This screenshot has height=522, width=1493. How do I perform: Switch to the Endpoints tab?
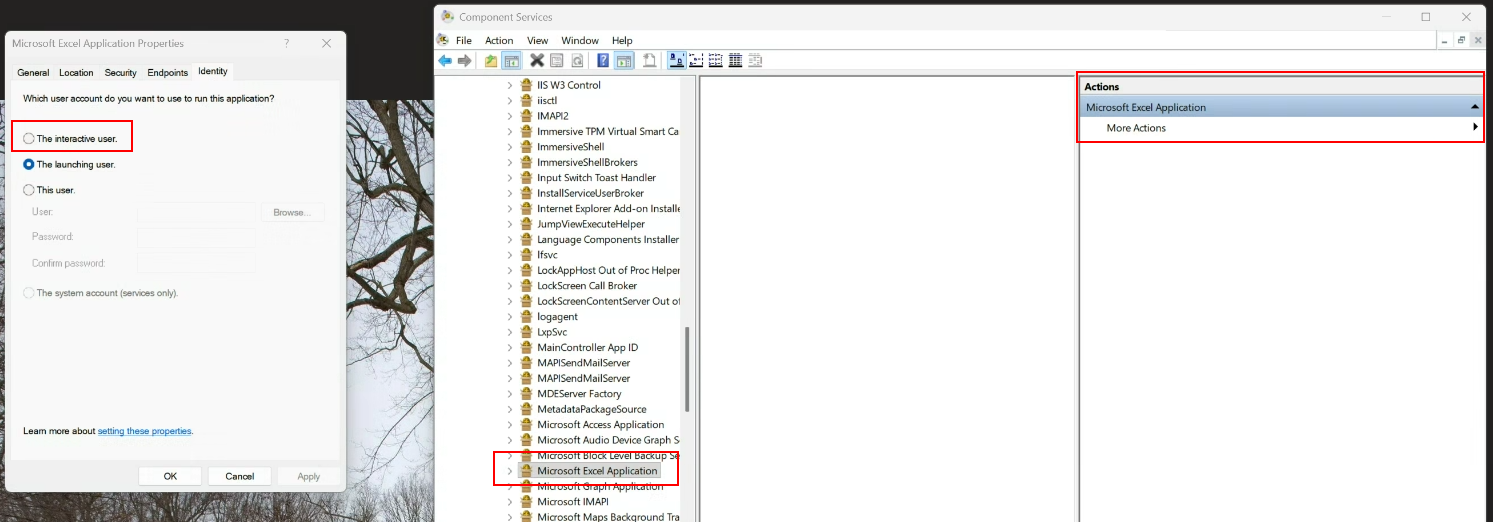(x=167, y=73)
